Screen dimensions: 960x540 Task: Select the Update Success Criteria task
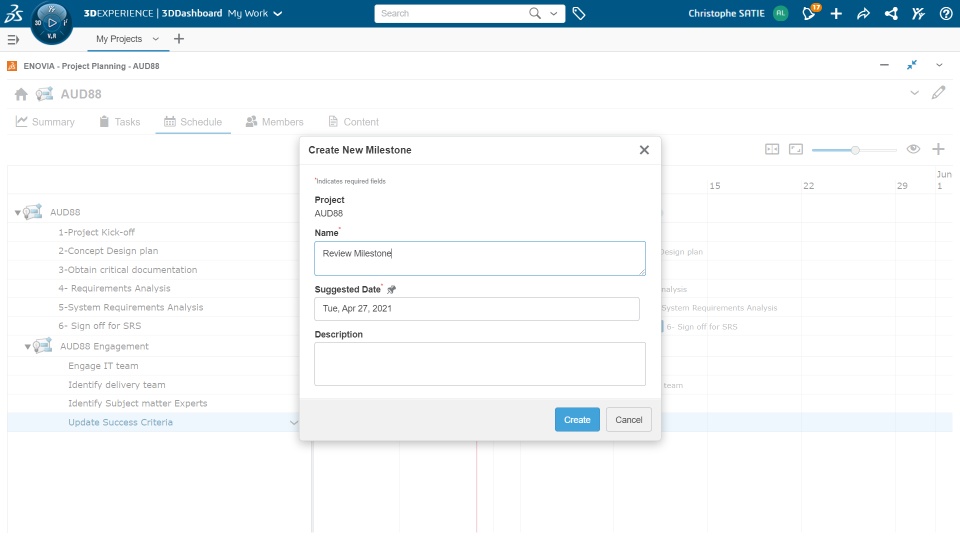pos(120,422)
